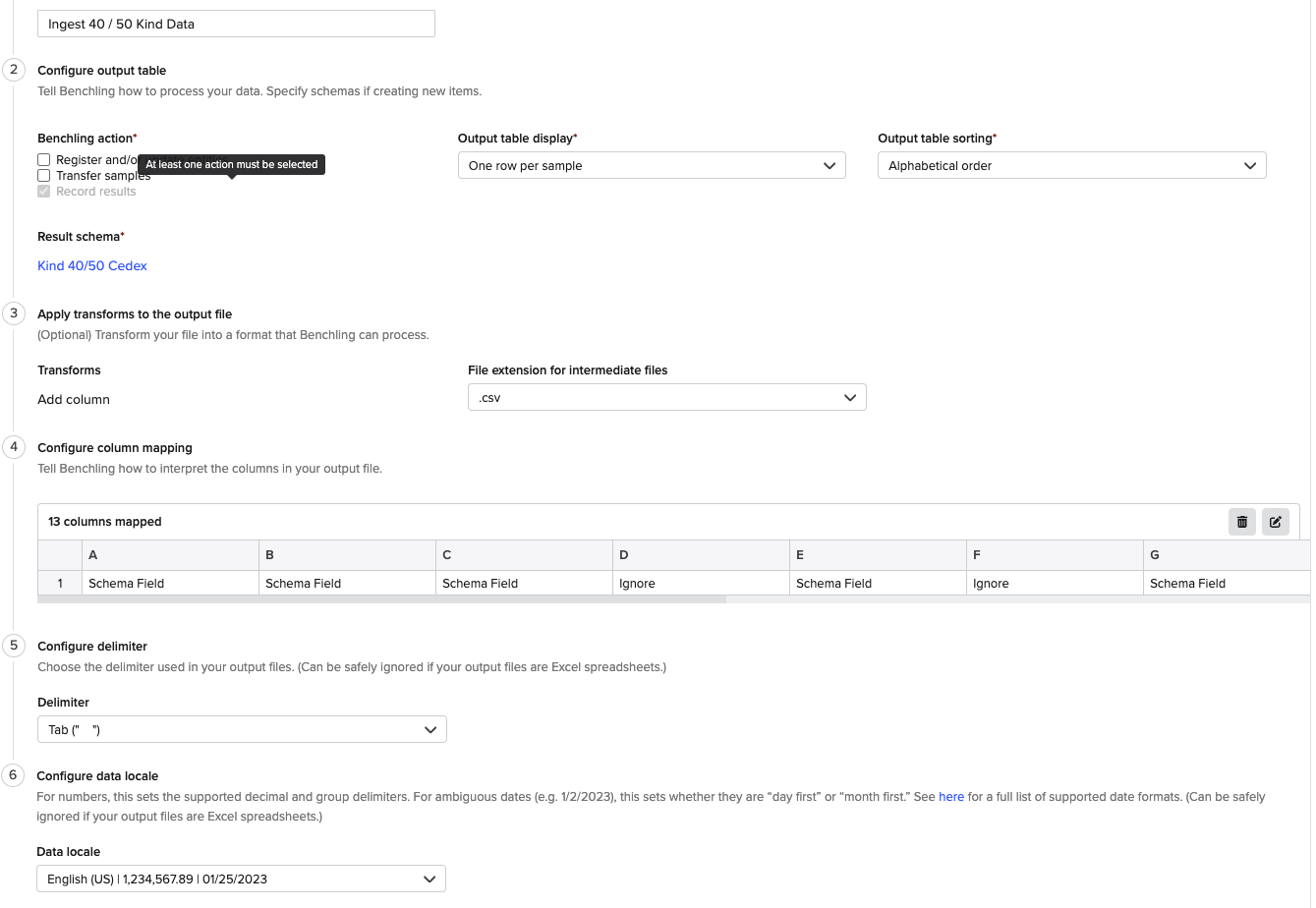Open the edit column mapping pencil icon

pos(1275,522)
